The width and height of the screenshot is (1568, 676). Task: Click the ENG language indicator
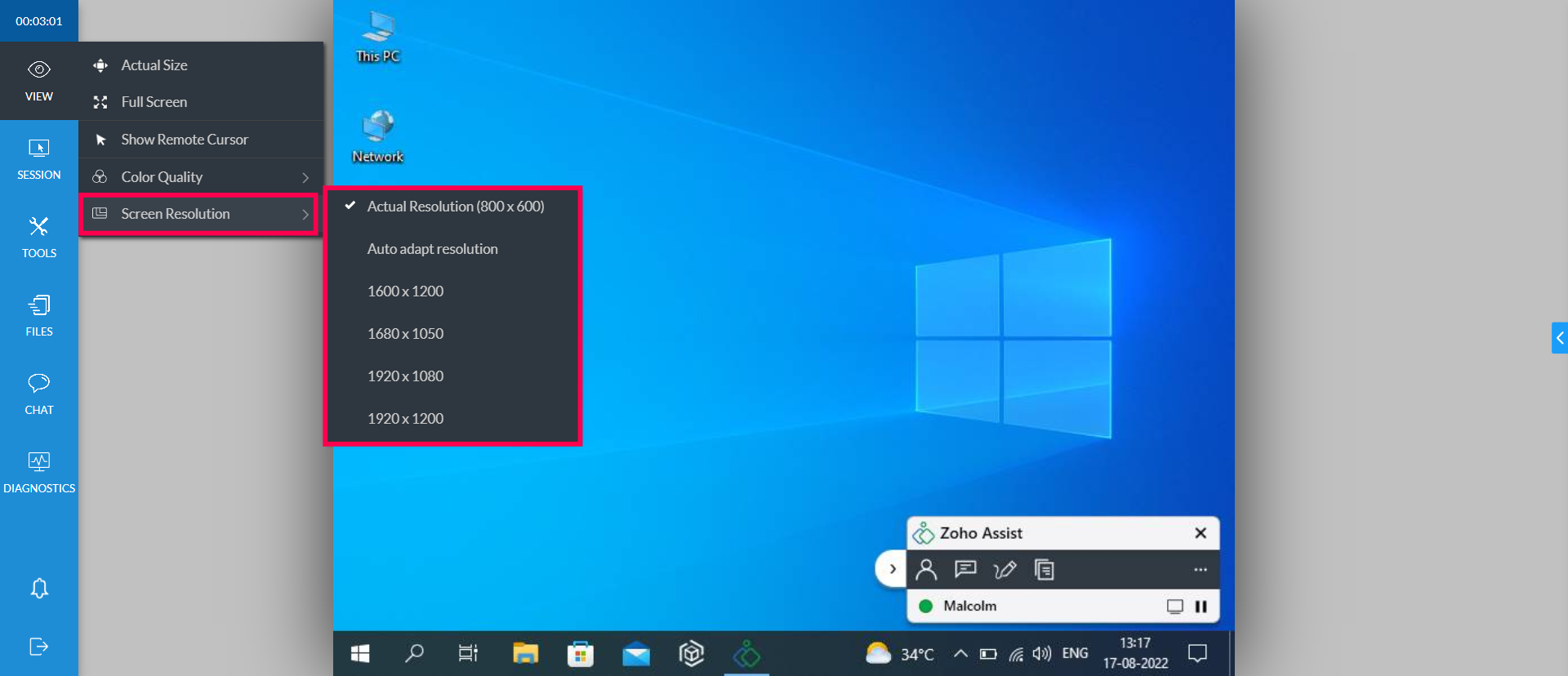(x=1075, y=653)
